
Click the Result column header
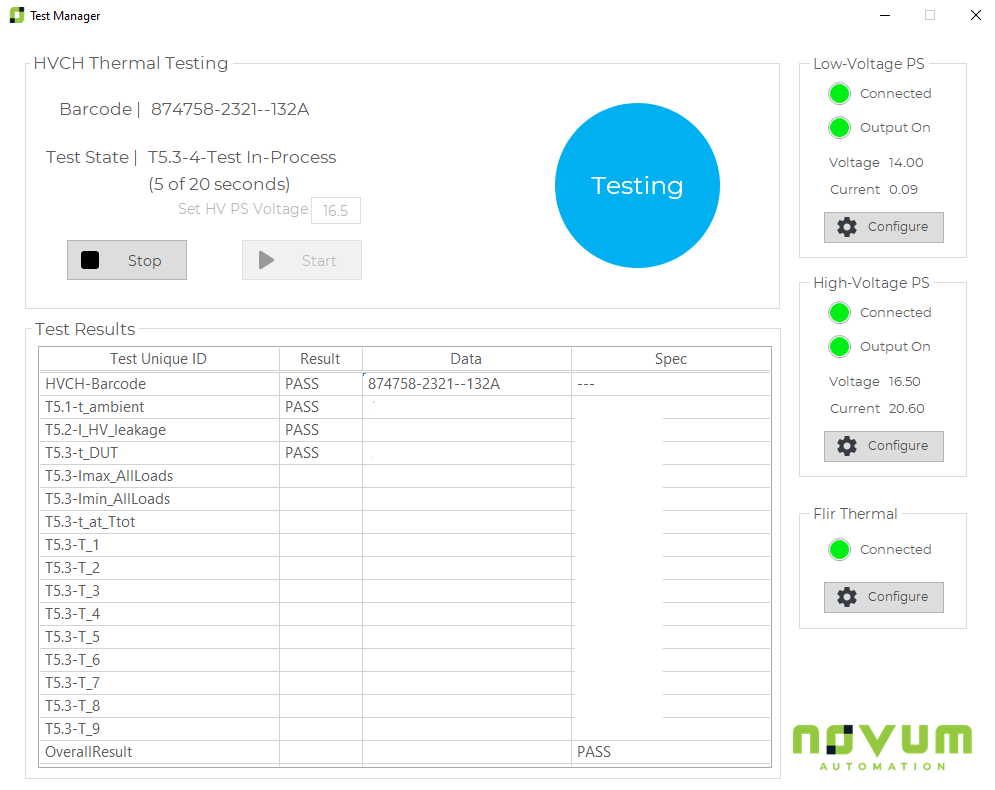[x=320, y=359]
